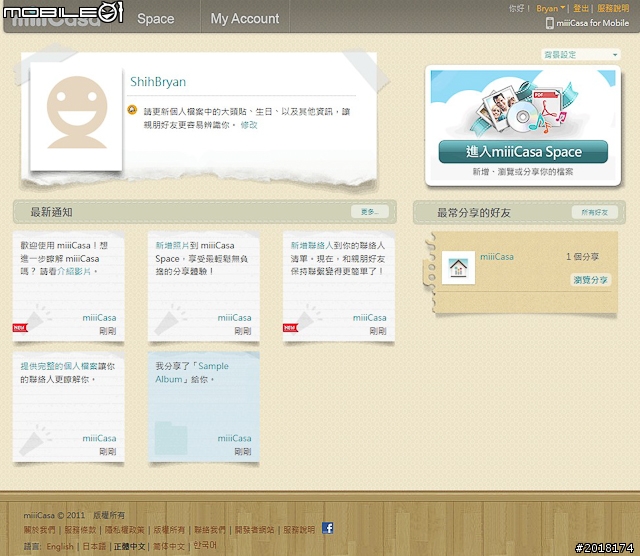Click miiiCasa sender on the 新增照片 note
This screenshot has width=640, height=556.
(x=234, y=318)
